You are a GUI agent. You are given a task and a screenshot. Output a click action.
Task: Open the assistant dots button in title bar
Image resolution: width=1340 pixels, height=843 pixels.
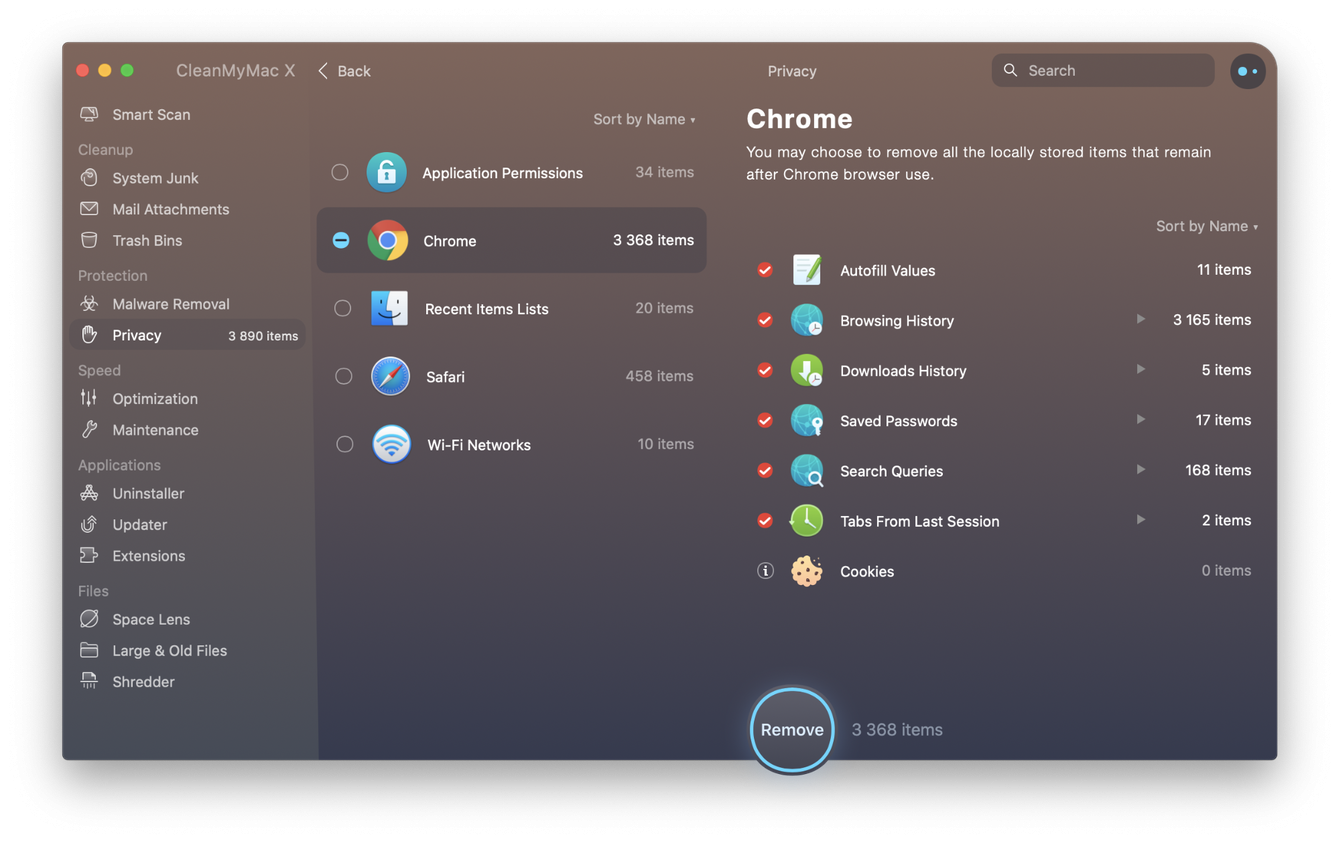1247,71
